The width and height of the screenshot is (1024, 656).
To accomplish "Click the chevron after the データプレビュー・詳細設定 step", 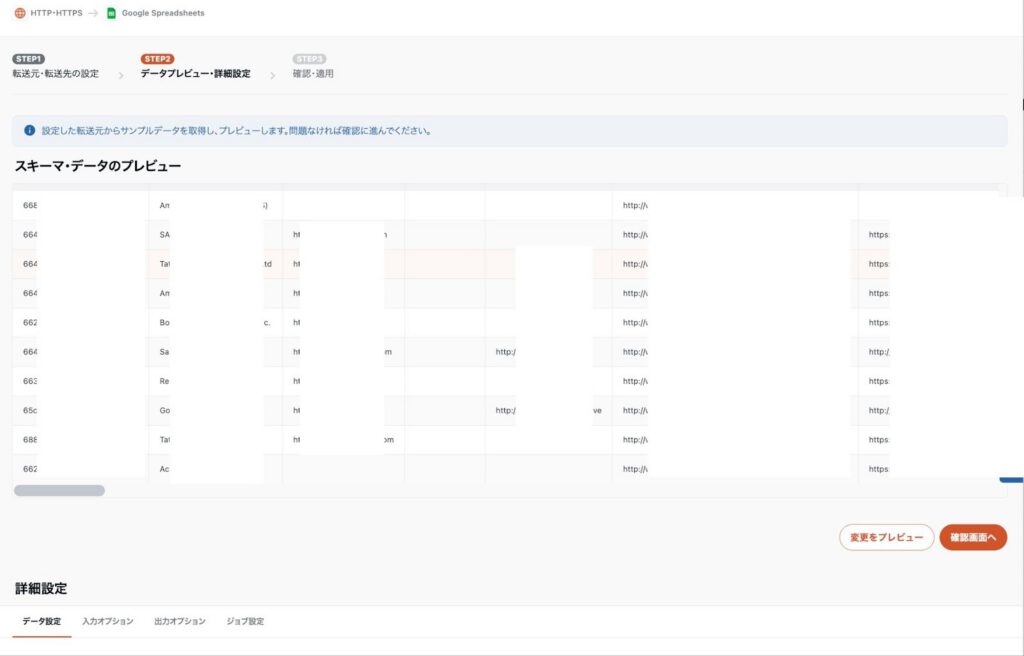I will (272, 75).
